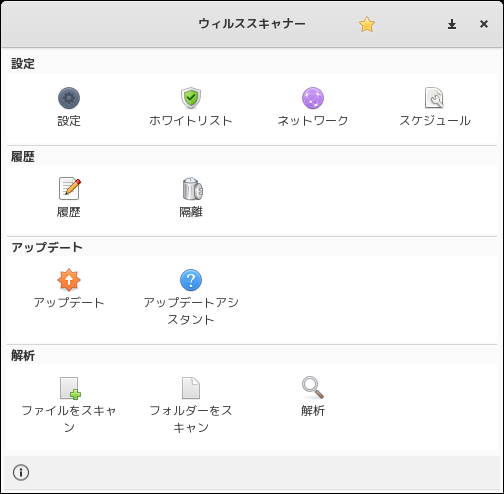Click the ファイルをスキャン file-plus icon

70,388
